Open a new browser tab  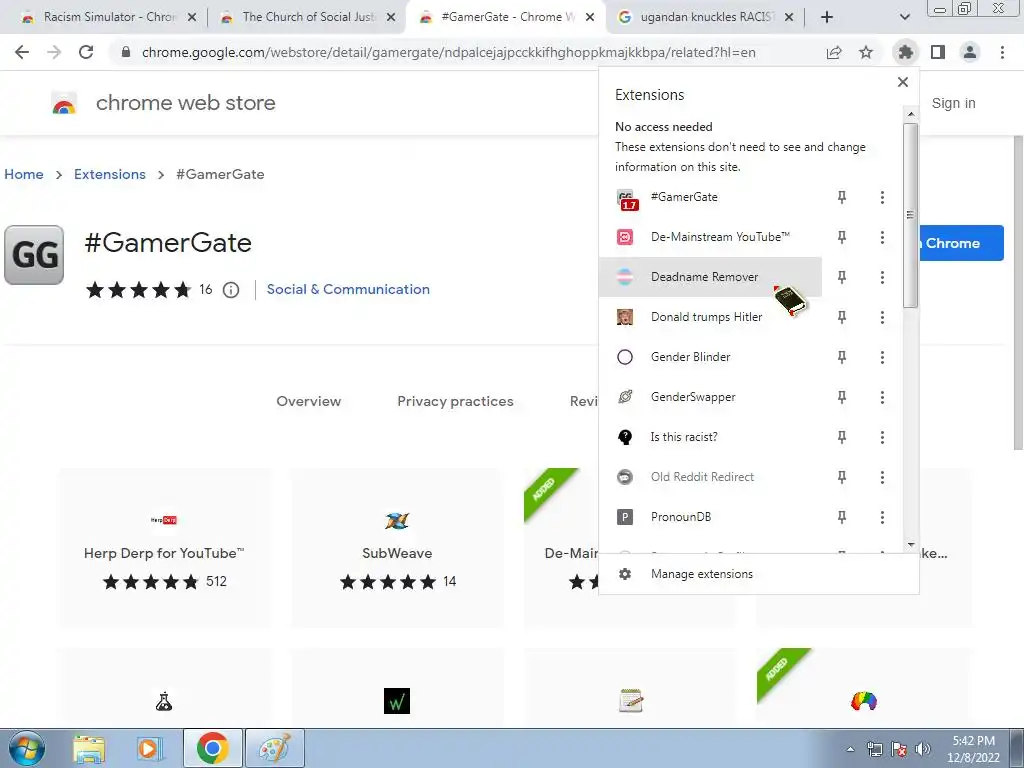tap(827, 17)
